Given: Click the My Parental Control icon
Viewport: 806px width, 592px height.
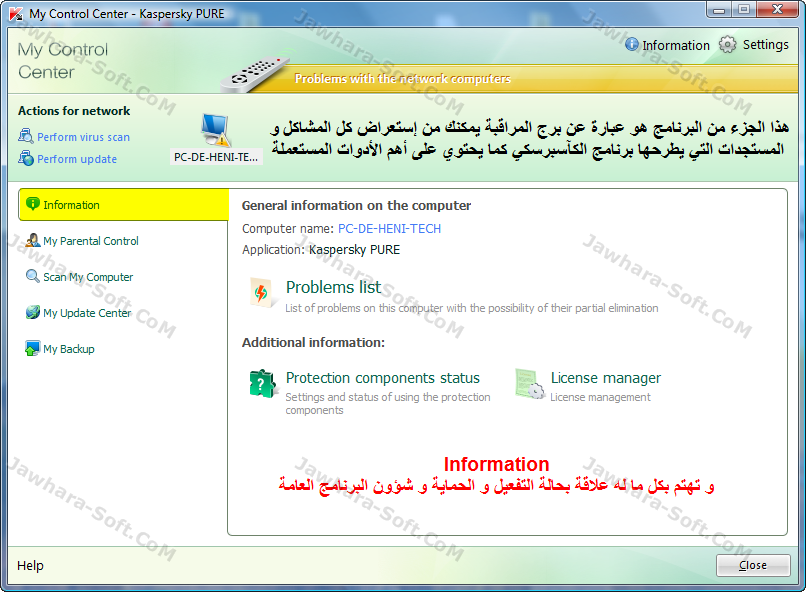Looking at the screenshot, I should (33, 240).
